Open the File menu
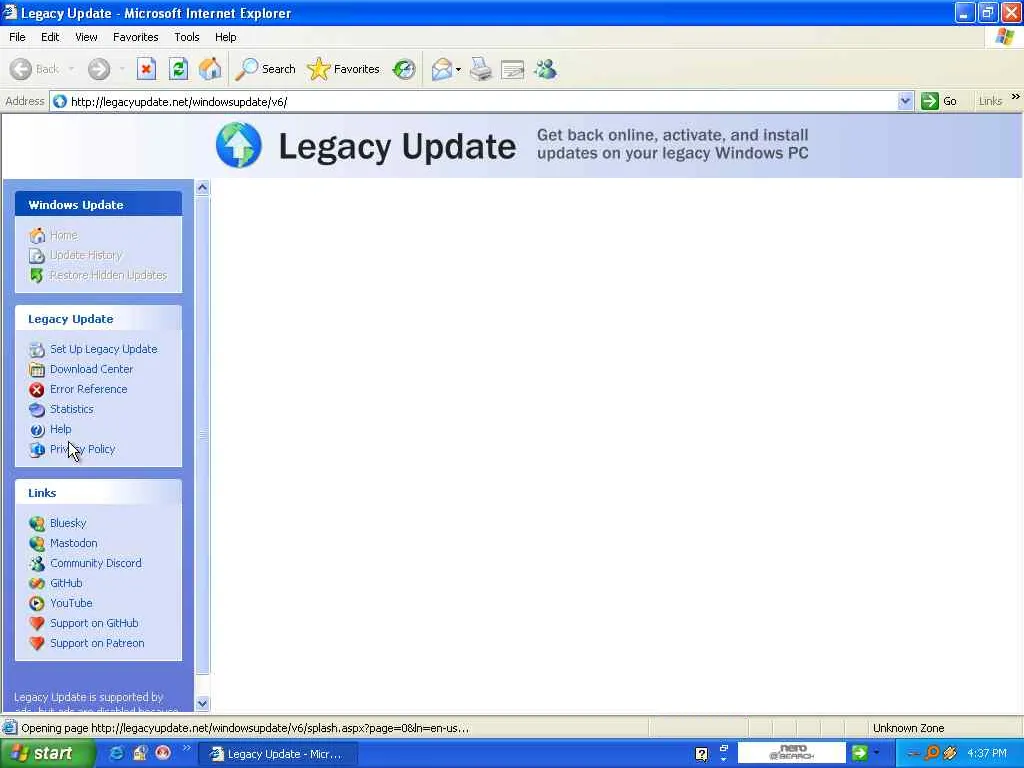The width and height of the screenshot is (1024, 768). (x=17, y=37)
